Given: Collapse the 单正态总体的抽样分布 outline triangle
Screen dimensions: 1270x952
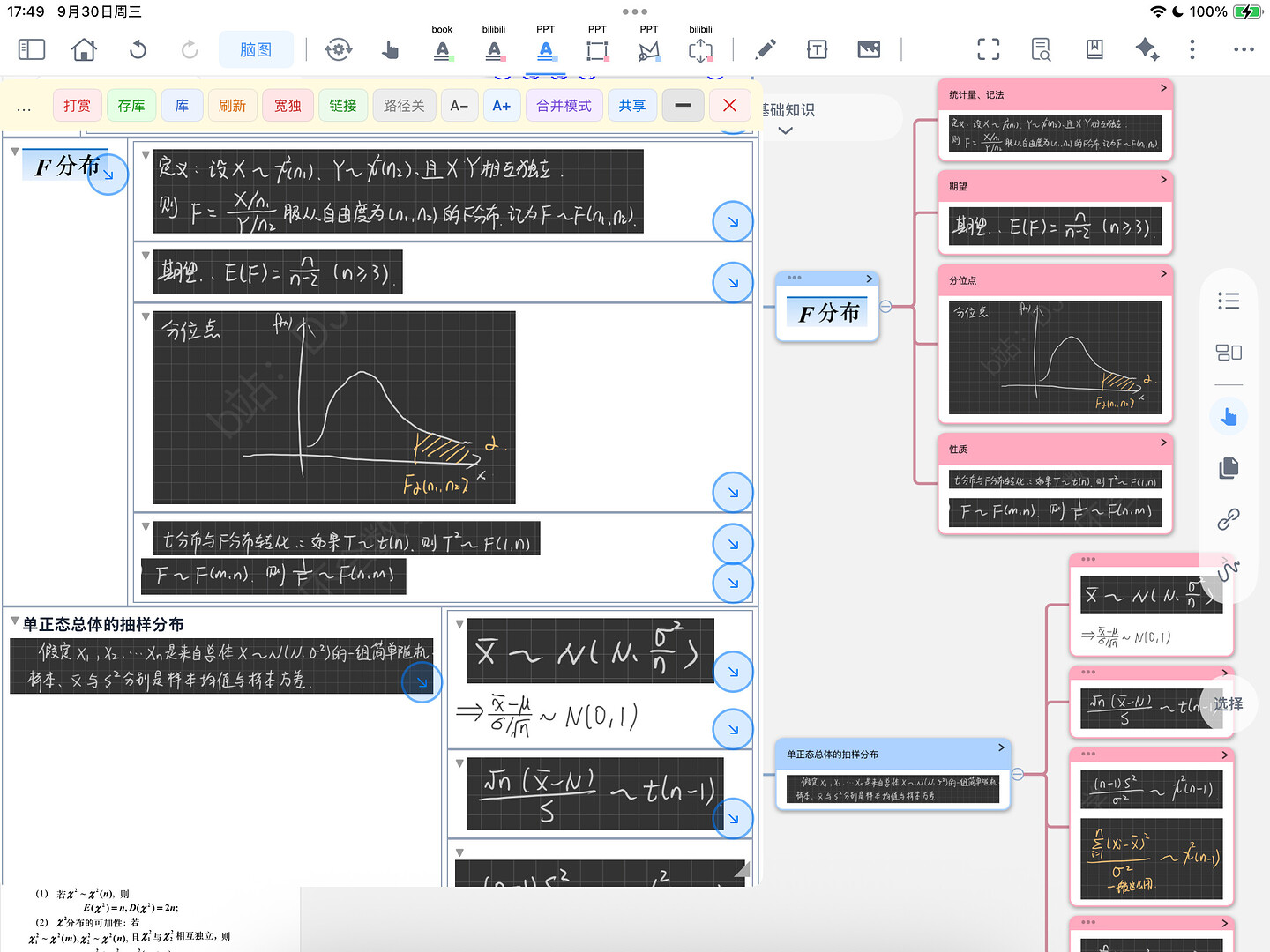Looking at the screenshot, I should click(x=15, y=621).
